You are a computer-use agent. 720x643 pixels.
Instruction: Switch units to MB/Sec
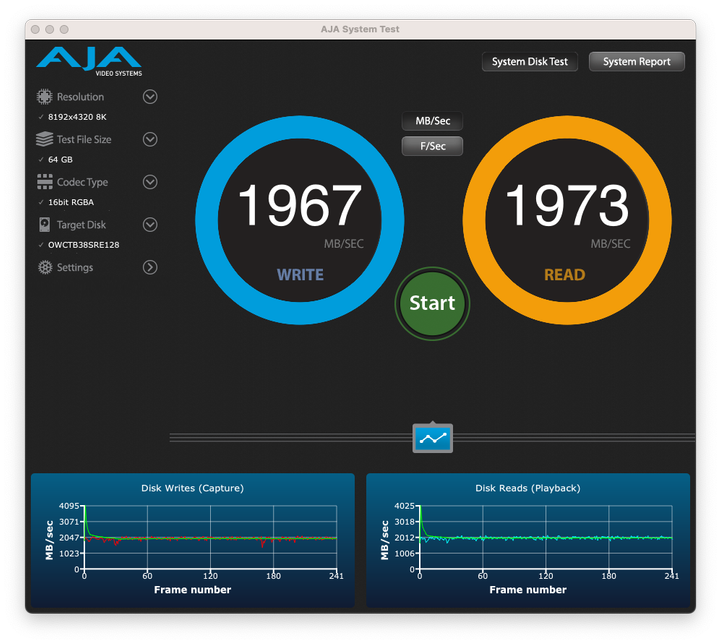click(x=432, y=121)
